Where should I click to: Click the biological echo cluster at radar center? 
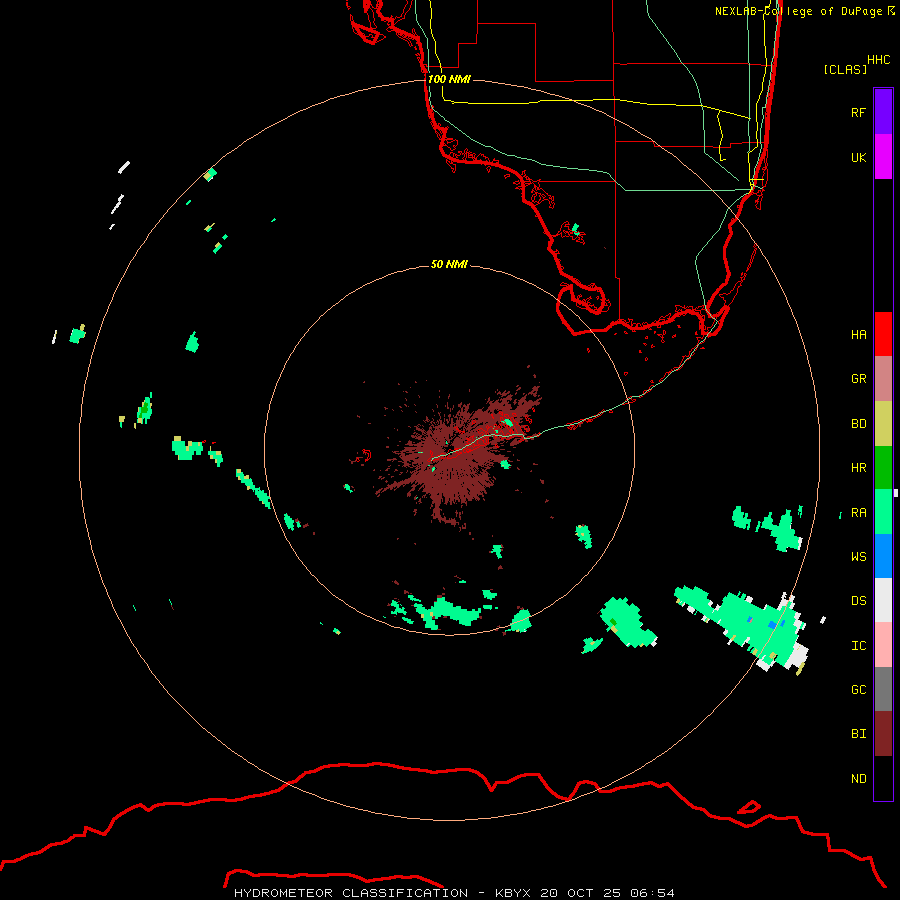pyautogui.click(x=459, y=453)
